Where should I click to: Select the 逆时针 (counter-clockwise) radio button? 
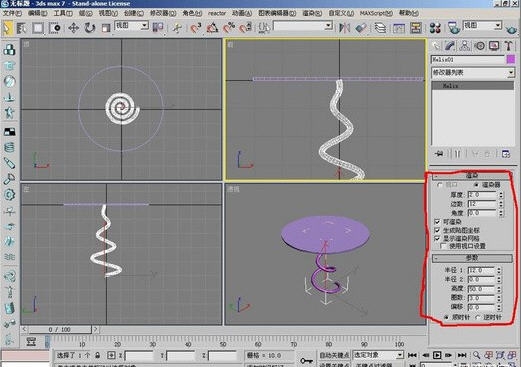tap(478, 318)
